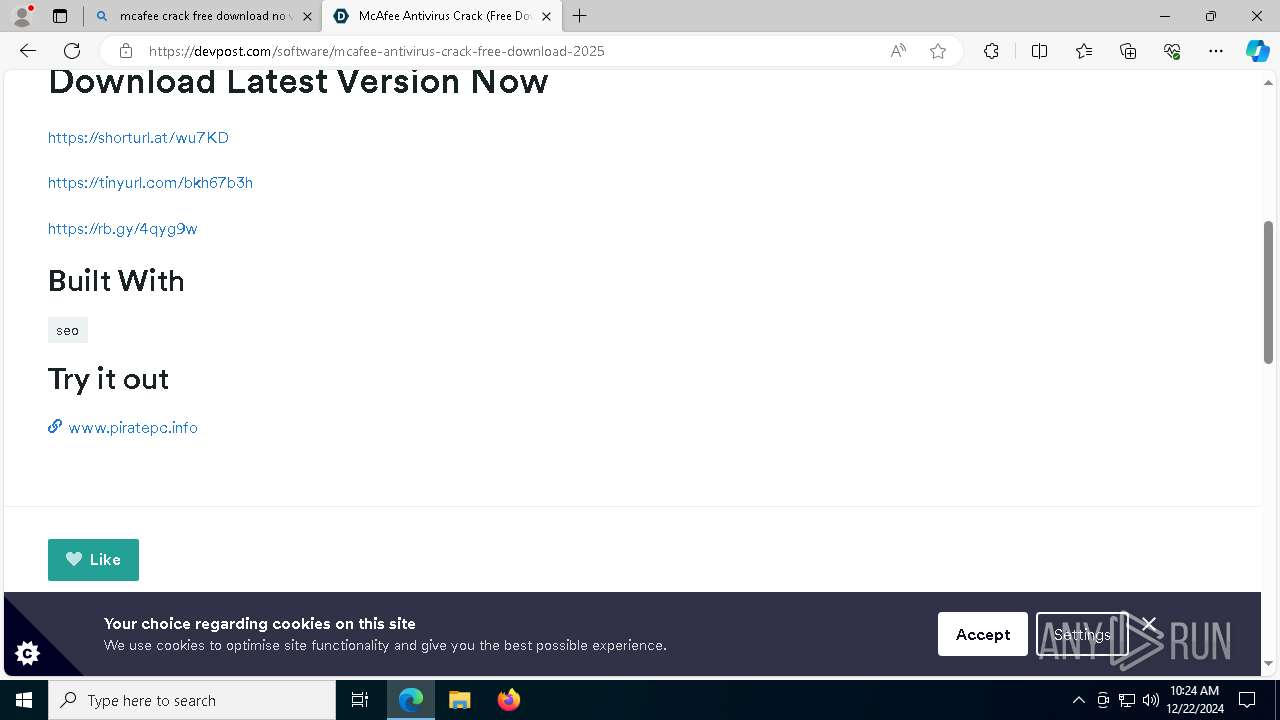Activate Read aloud icon
This screenshot has width=1280, height=720.
[x=898, y=51]
